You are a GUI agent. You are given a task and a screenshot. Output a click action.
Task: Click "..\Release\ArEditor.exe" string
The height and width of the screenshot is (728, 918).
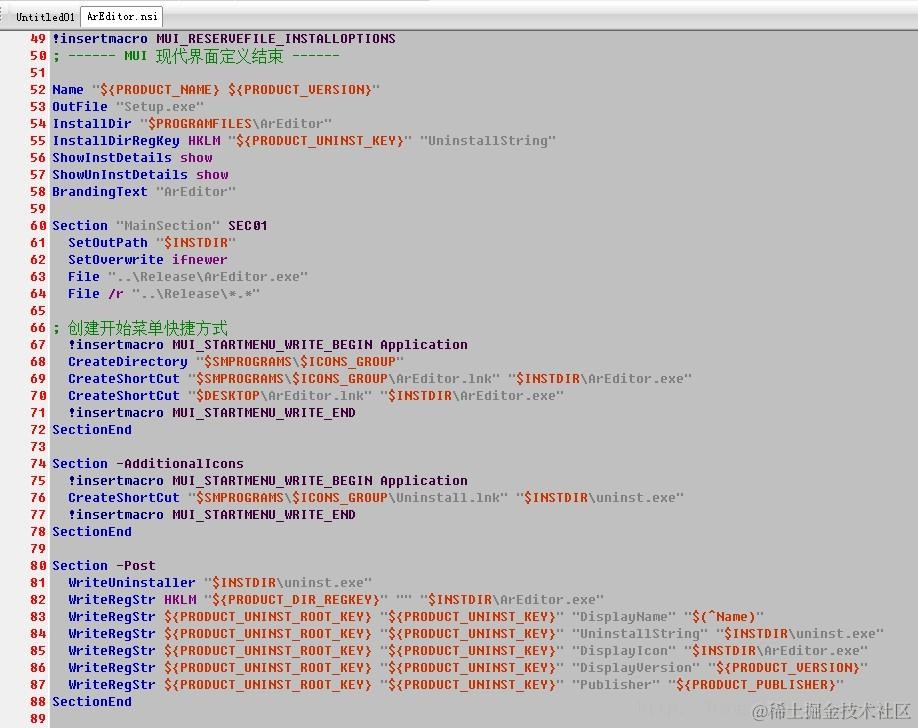[208, 276]
